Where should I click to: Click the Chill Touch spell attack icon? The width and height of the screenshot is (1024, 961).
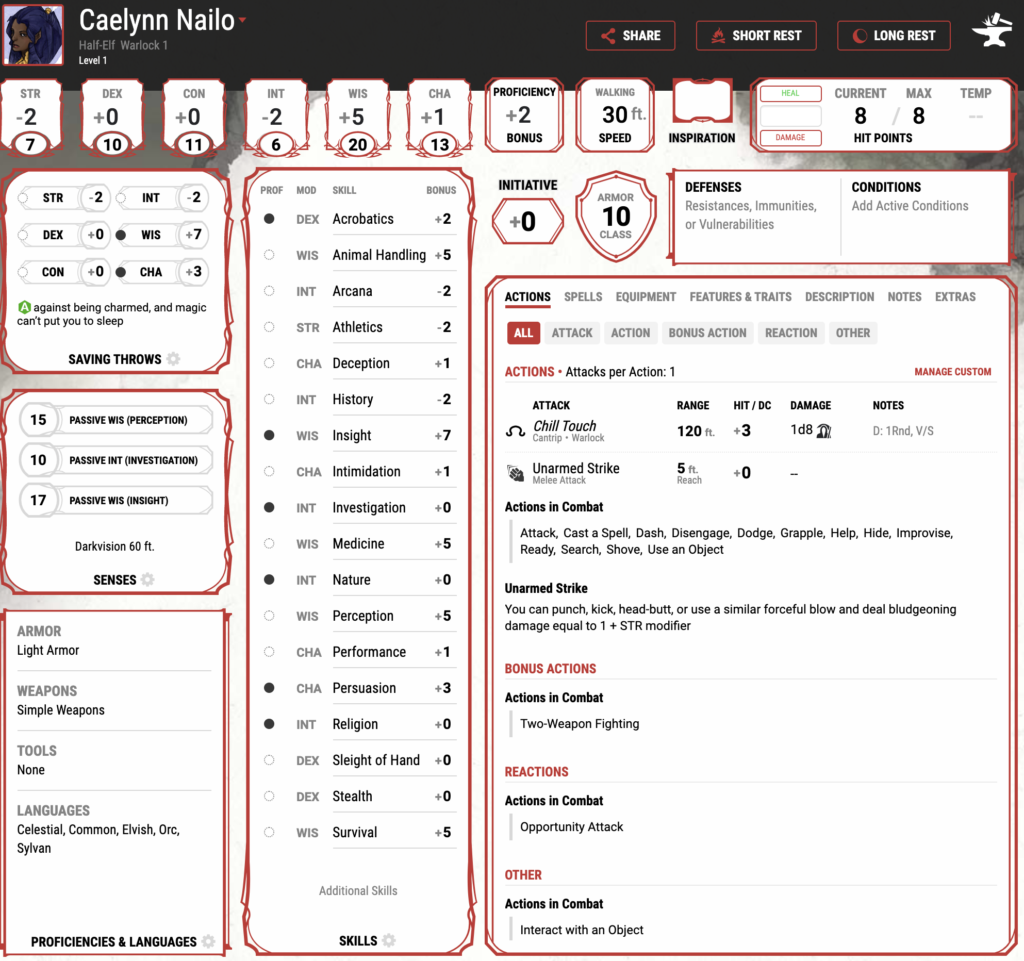(516, 432)
